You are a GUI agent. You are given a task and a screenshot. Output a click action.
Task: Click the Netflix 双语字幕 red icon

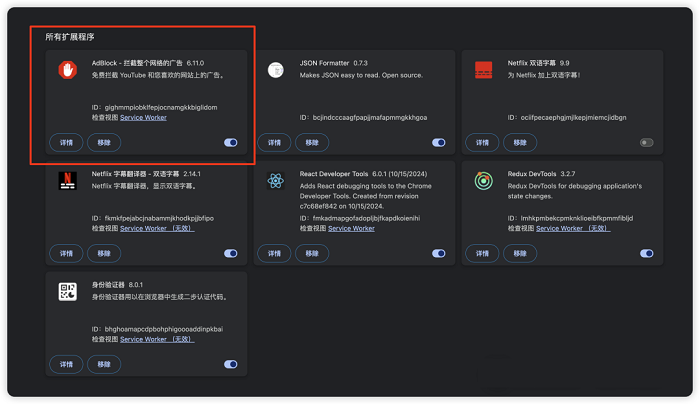coord(483,70)
